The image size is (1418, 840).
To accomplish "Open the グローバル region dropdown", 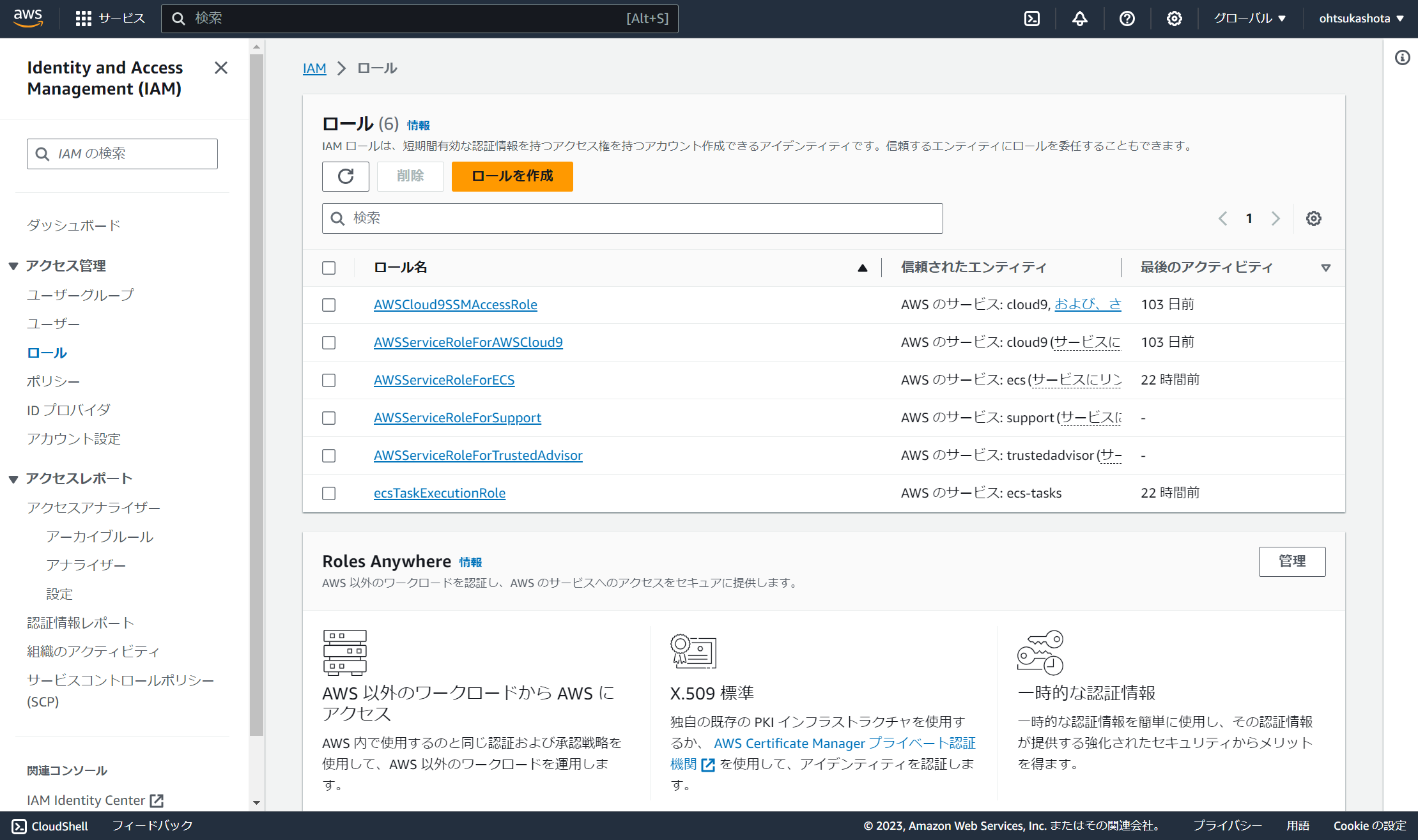I will pos(1248,18).
